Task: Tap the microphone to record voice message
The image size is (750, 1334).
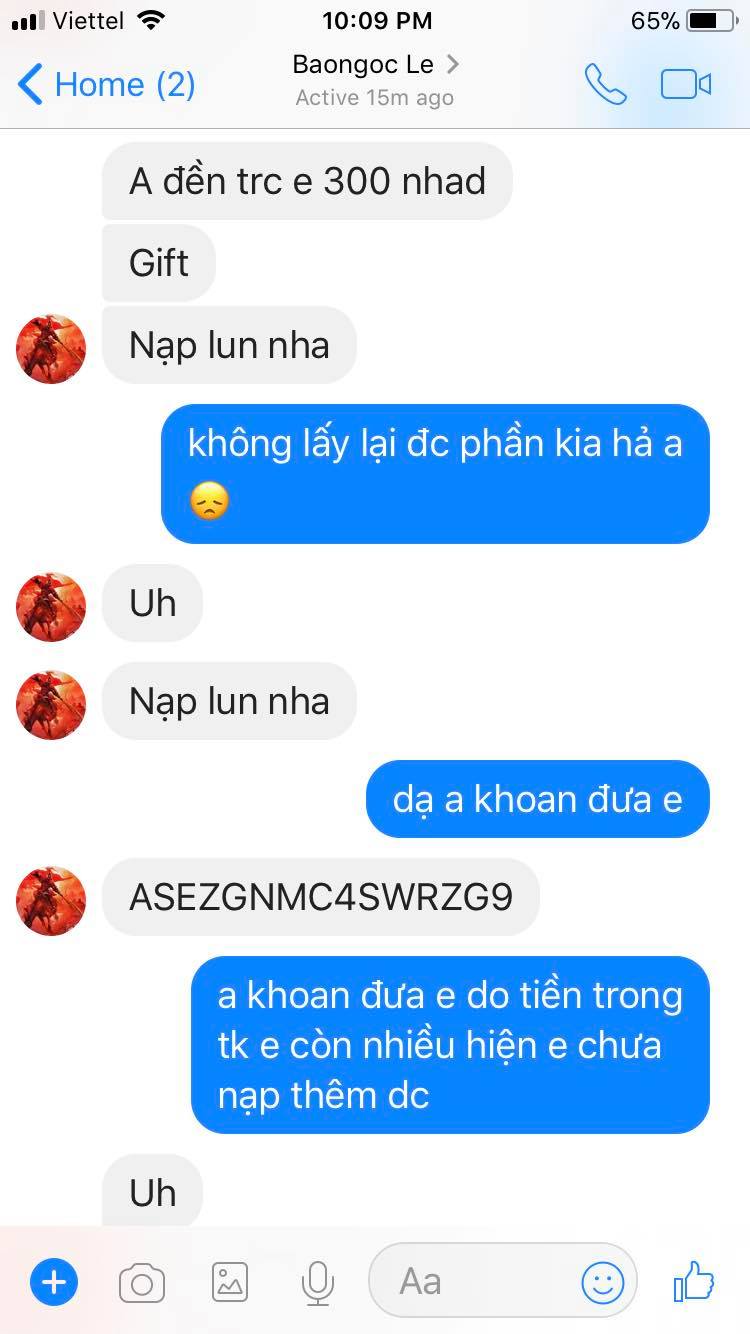Action: pos(318,1282)
